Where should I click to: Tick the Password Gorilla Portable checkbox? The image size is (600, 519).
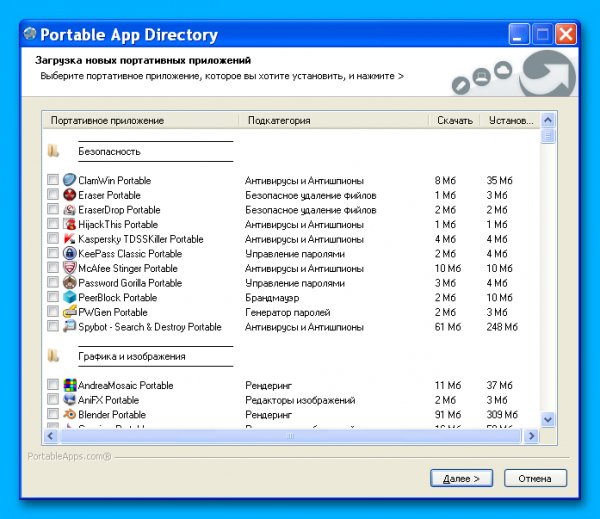[x=53, y=282]
